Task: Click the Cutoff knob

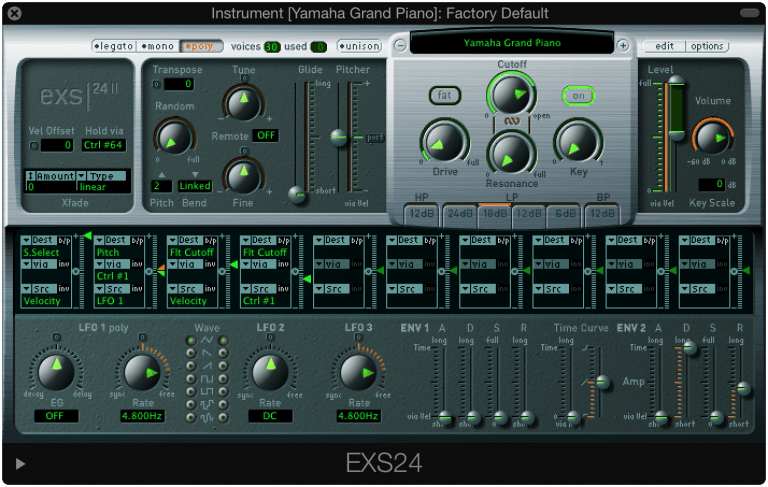Action: pyautogui.click(x=511, y=94)
